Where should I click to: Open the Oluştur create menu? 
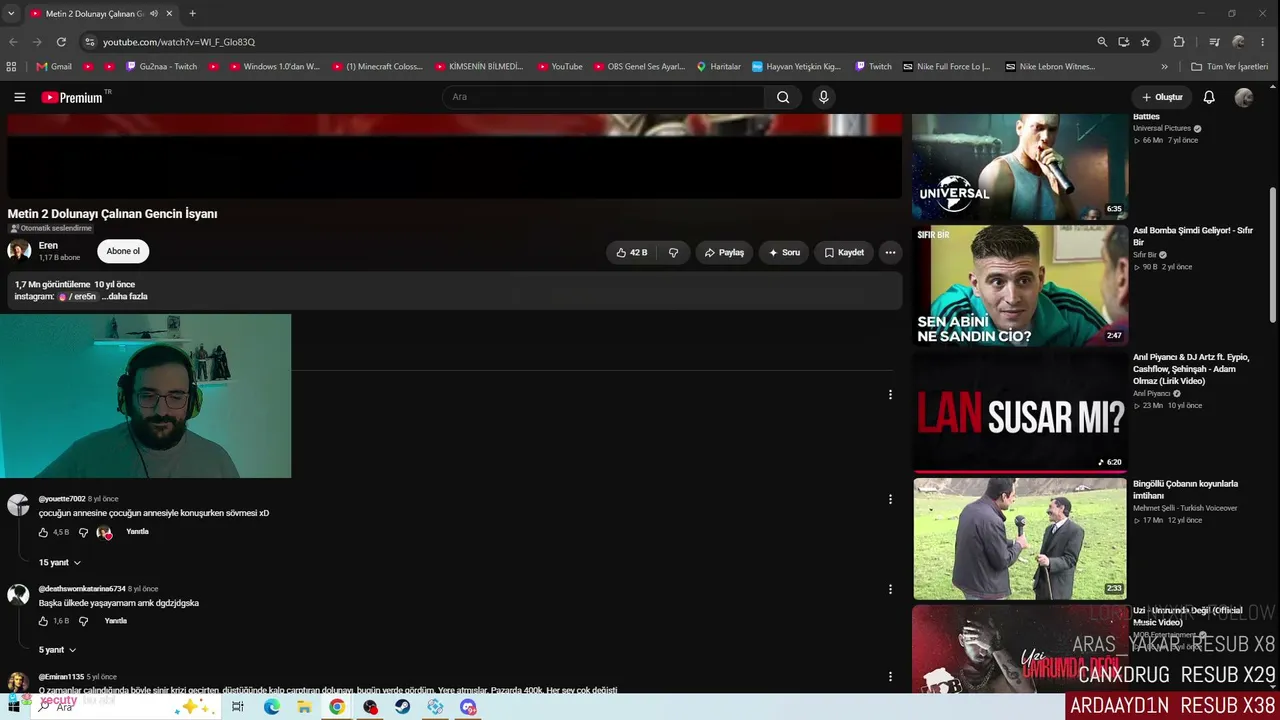click(x=1162, y=97)
